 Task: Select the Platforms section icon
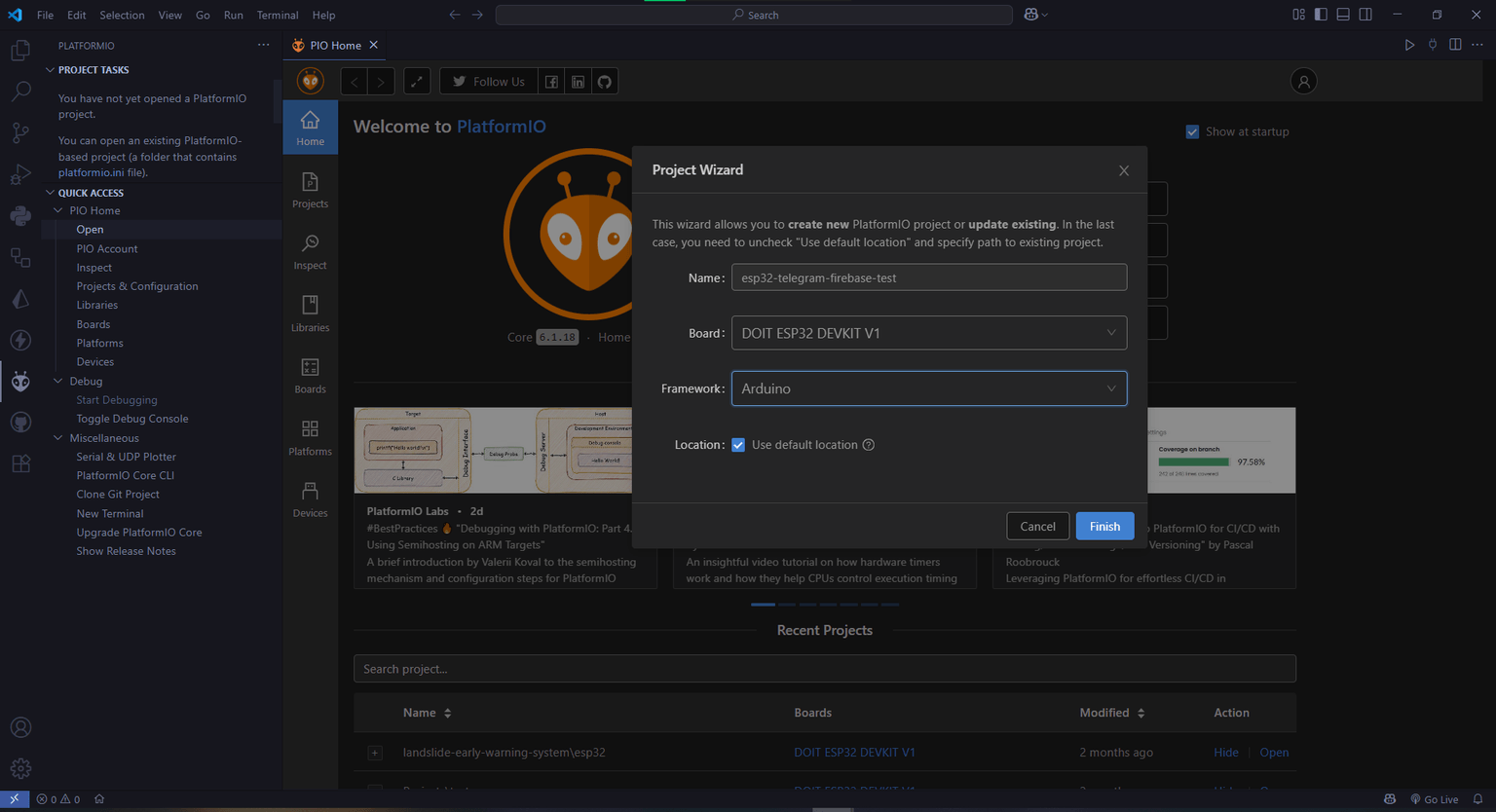click(x=310, y=436)
